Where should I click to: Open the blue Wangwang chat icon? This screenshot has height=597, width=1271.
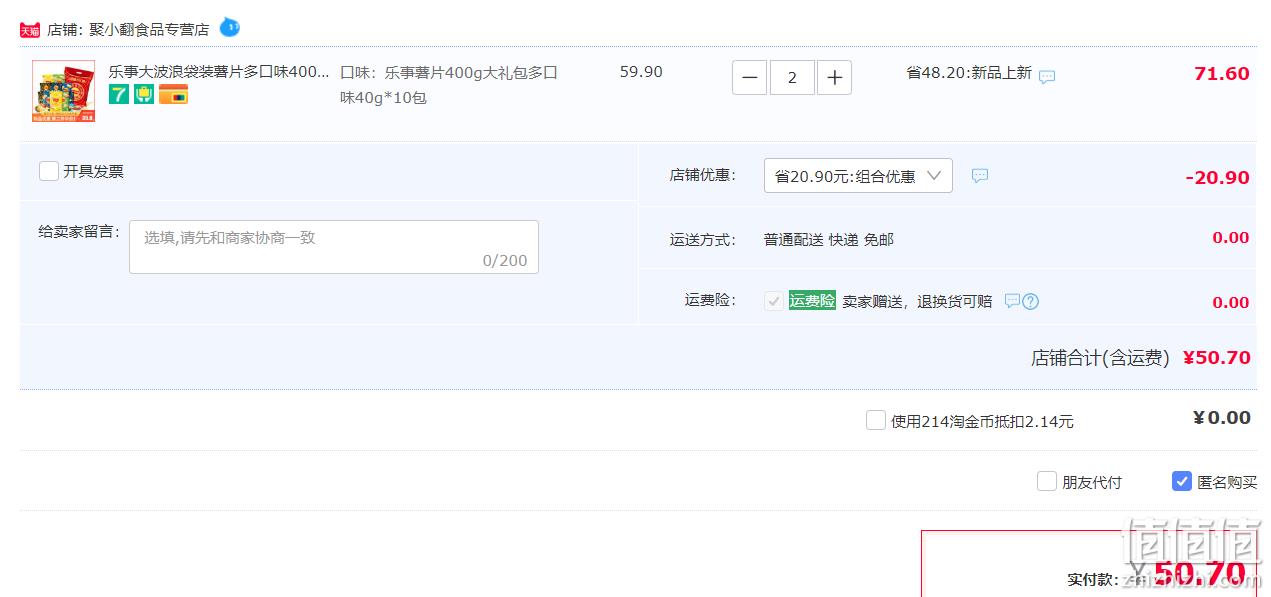pyautogui.click(x=230, y=27)
